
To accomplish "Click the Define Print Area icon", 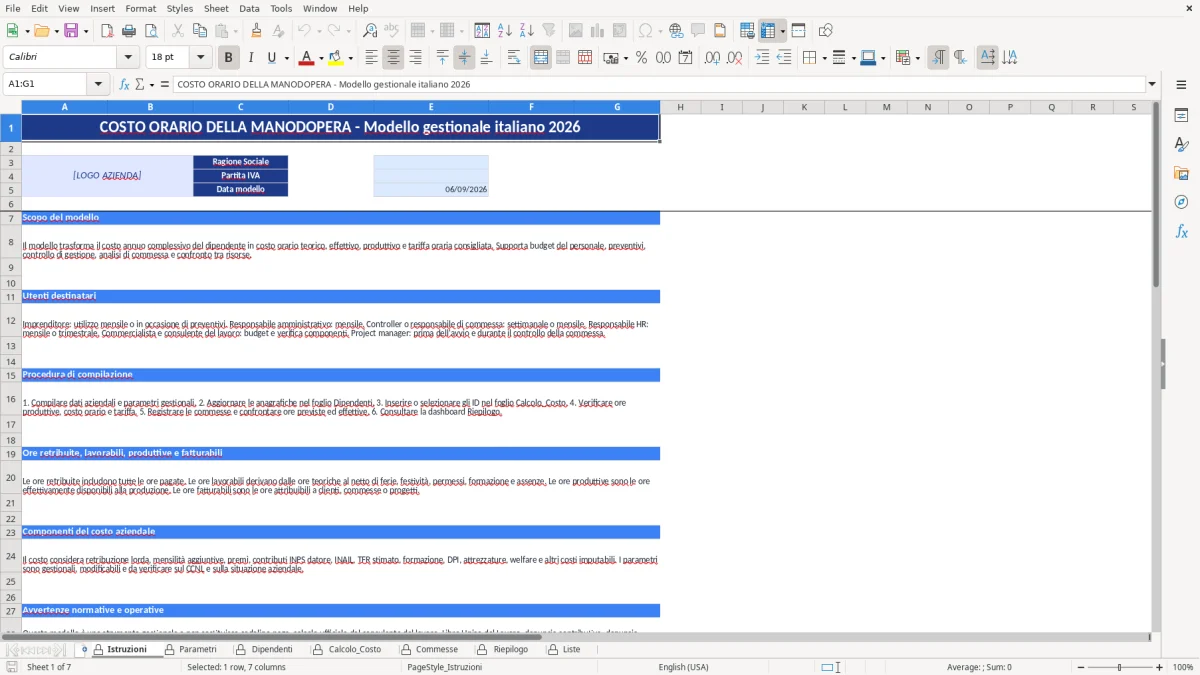I will click(748, 31).
